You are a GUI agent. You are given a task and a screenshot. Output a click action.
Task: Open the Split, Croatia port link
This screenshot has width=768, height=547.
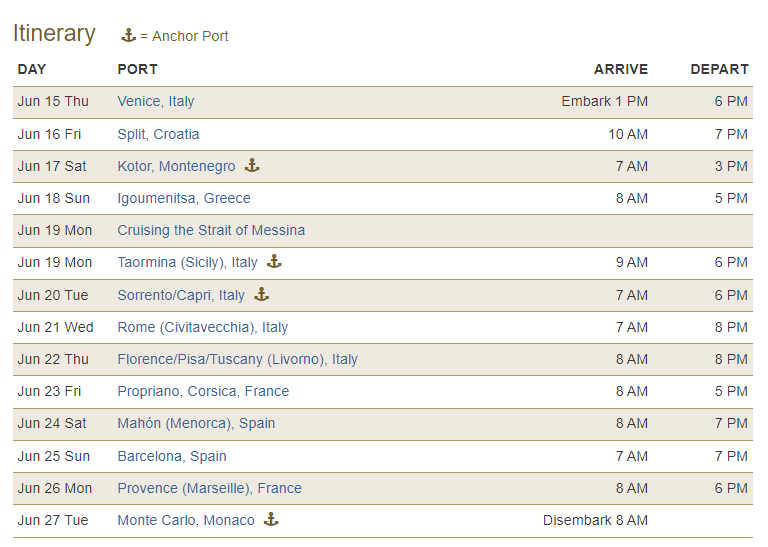click(158, 134)
